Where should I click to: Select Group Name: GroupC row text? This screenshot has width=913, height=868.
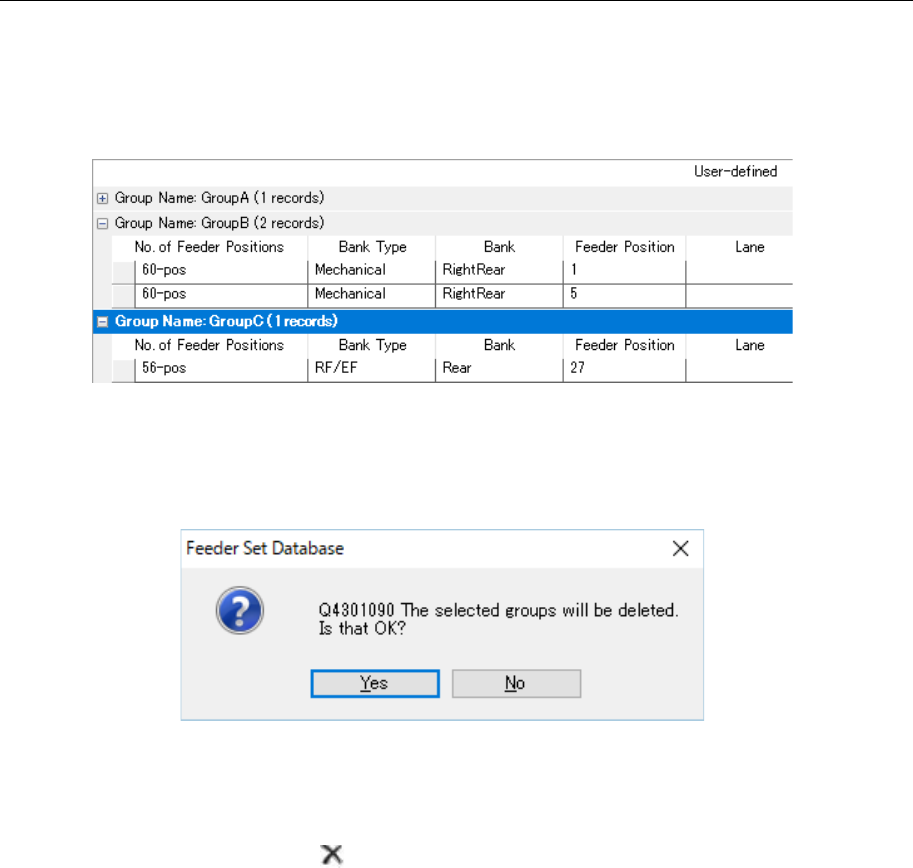click(226, 321)
